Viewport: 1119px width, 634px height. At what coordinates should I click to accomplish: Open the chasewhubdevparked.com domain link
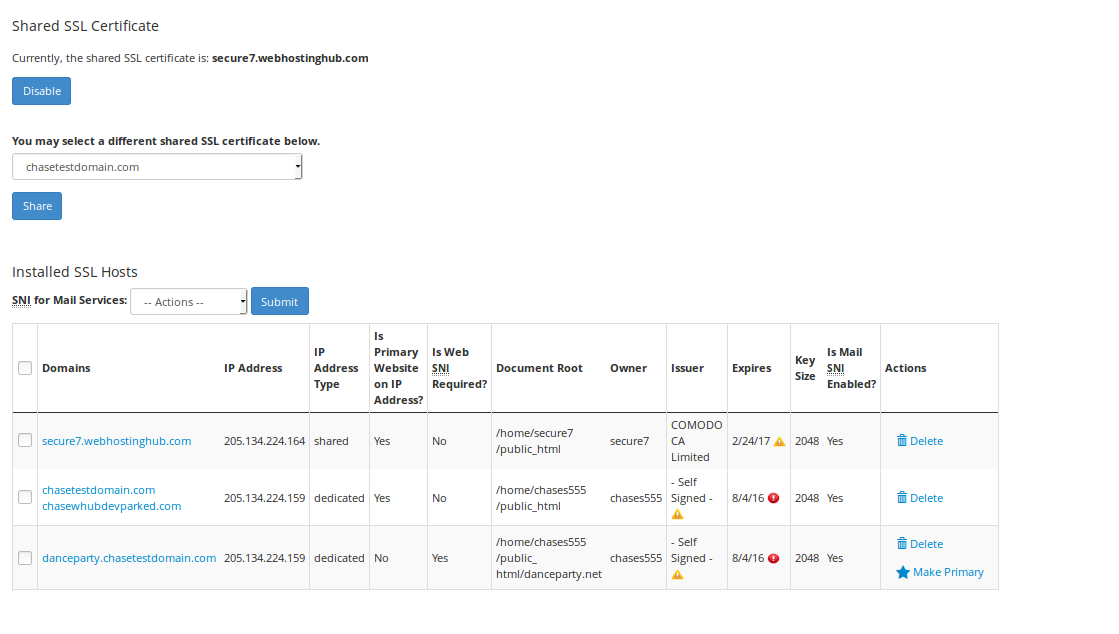click(111, 506)
